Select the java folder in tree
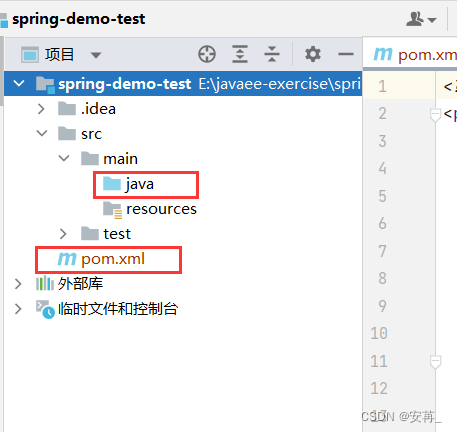 pyautogui.click(x=140, y=184)
